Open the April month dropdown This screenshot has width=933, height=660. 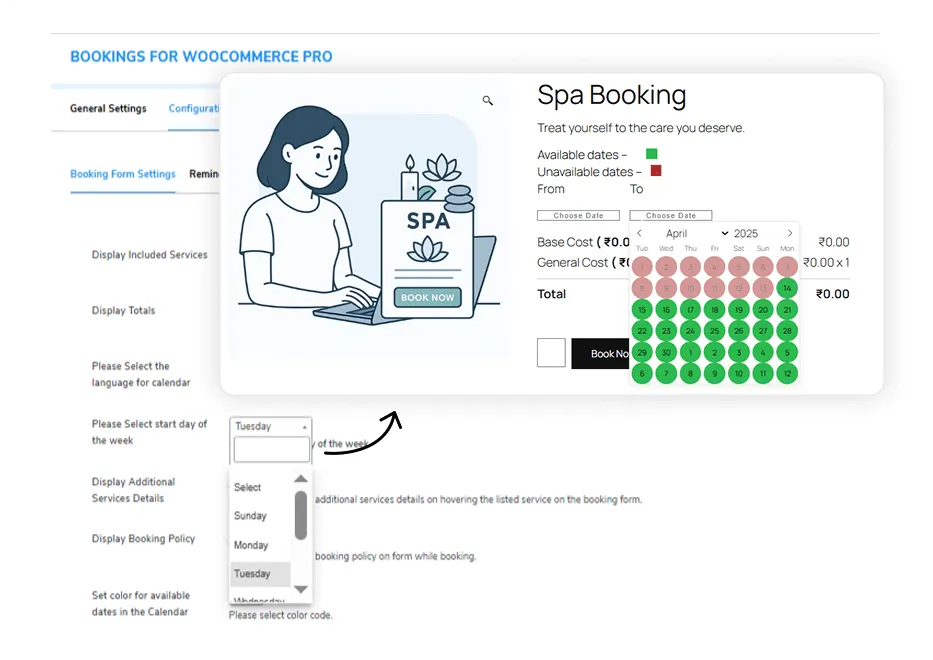696,233
